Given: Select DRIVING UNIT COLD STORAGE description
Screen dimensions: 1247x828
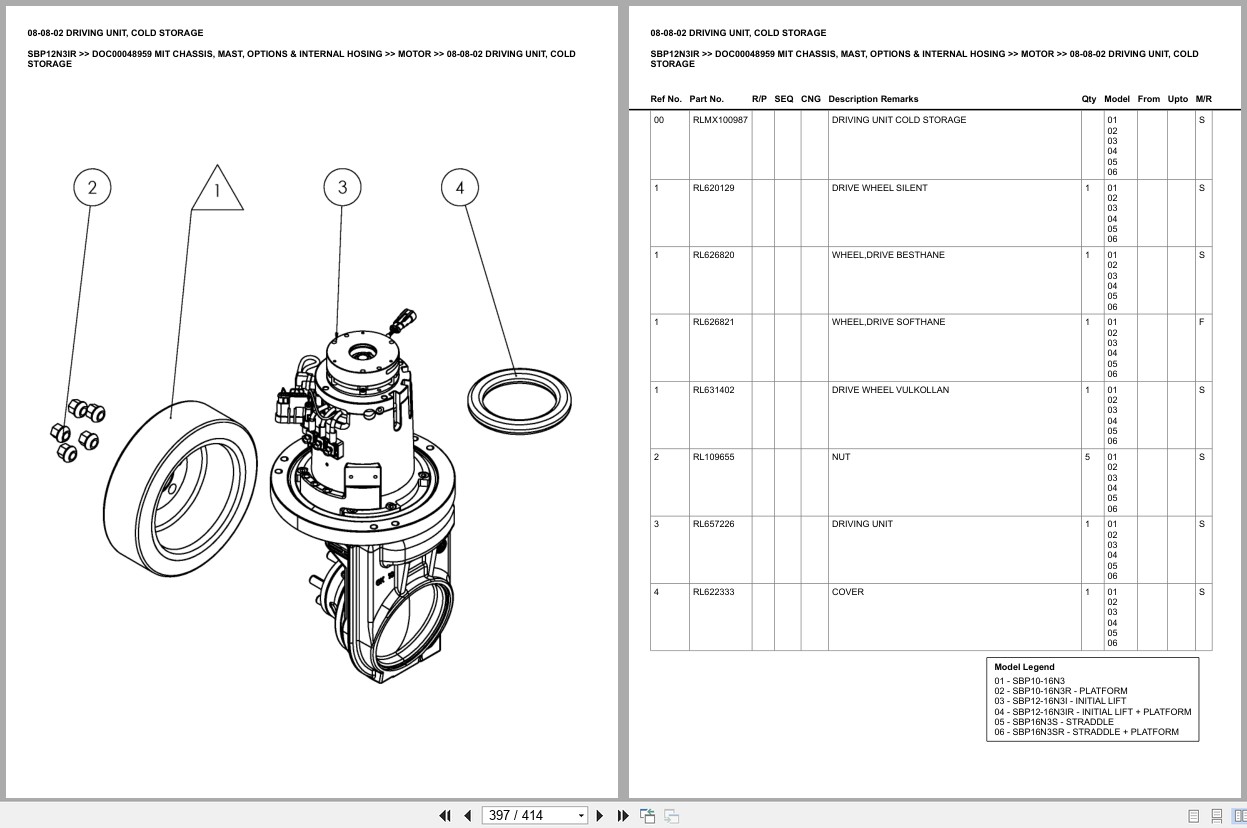Looking at the screenshot, I should point(899,120).
